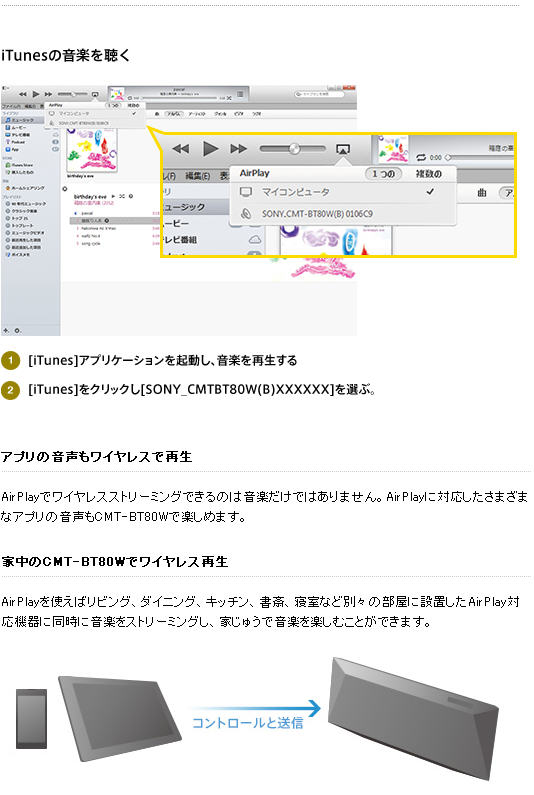
Task: Click the Play button in the small iTunes toolbar
Action: coord(35,94)
